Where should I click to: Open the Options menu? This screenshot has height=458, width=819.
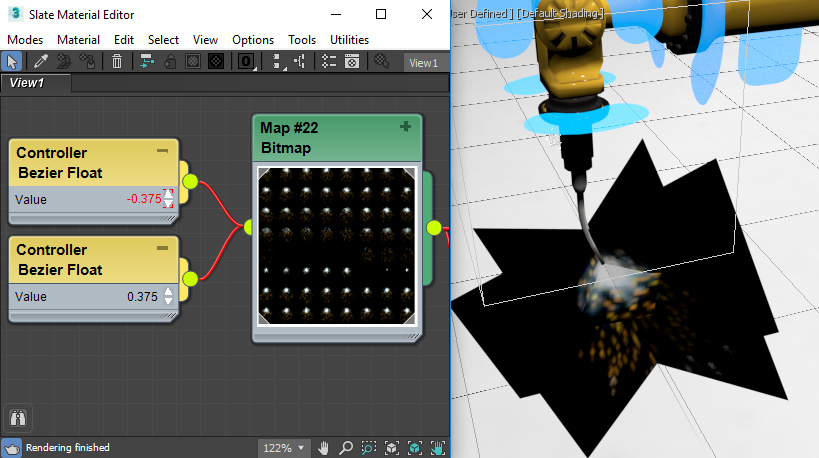point(253,40)
